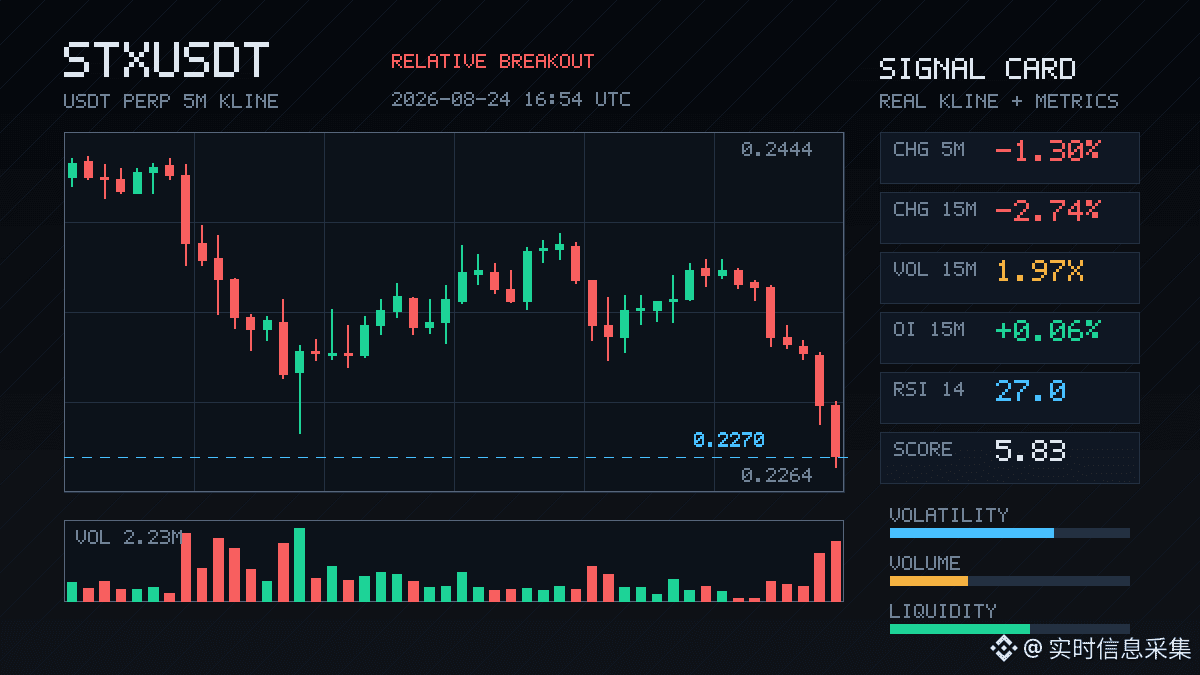This screenshot has width=1200, height=675.
Task: Click the last red candle on chart
Action: (x=835, y=434)
